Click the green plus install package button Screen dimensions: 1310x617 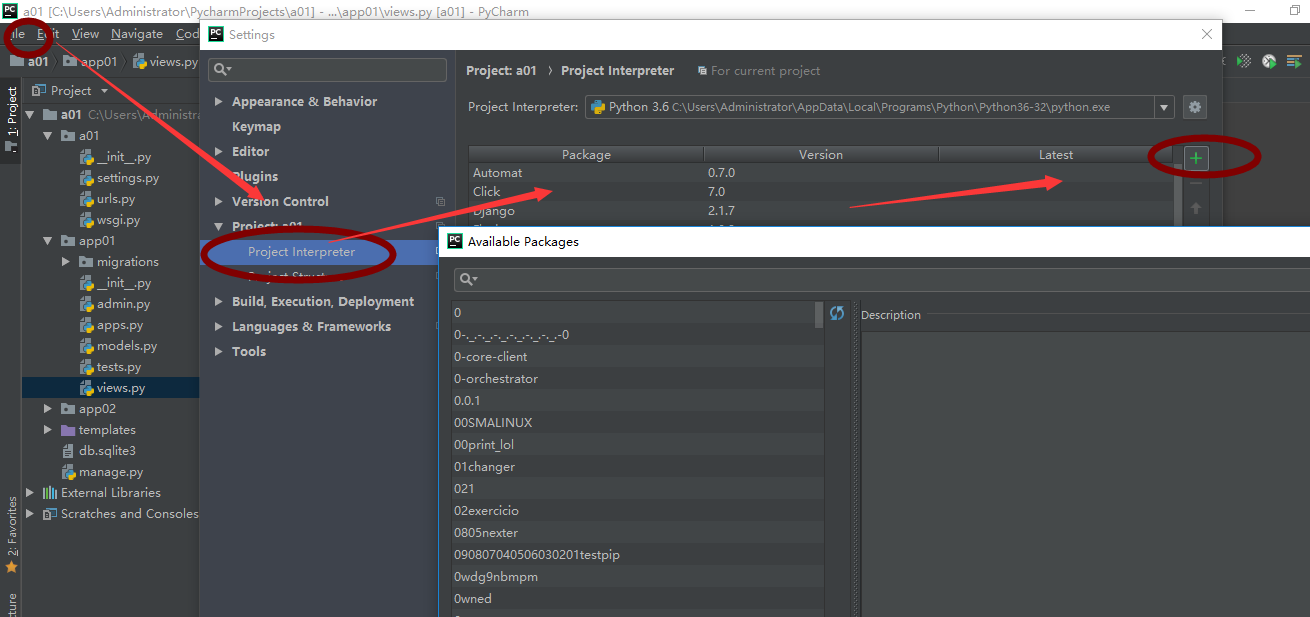click(1196, 158)
